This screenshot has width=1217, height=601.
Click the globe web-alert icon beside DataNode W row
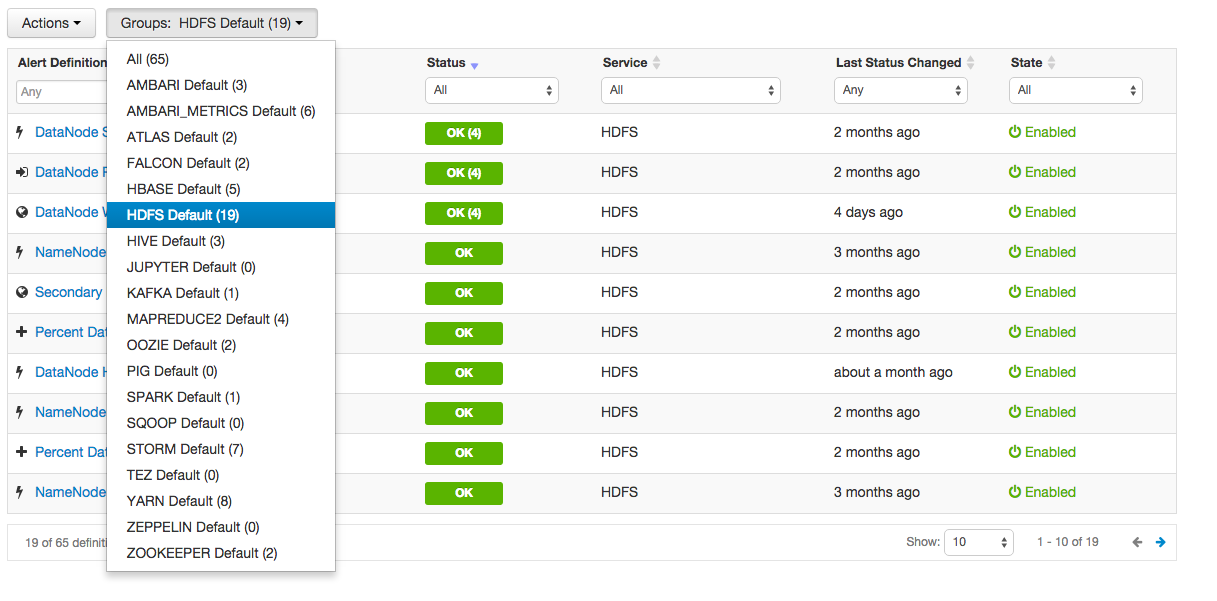[22, 211]
